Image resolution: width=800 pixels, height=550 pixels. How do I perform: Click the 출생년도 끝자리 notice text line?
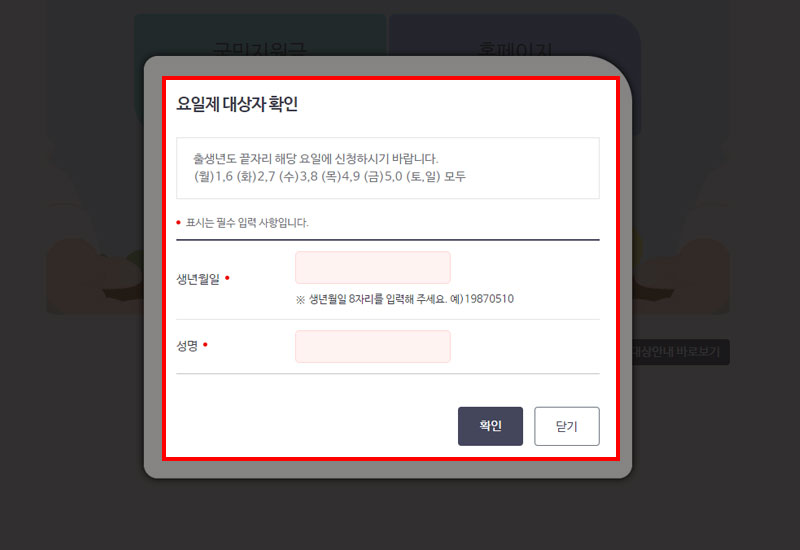pos(316,159)
